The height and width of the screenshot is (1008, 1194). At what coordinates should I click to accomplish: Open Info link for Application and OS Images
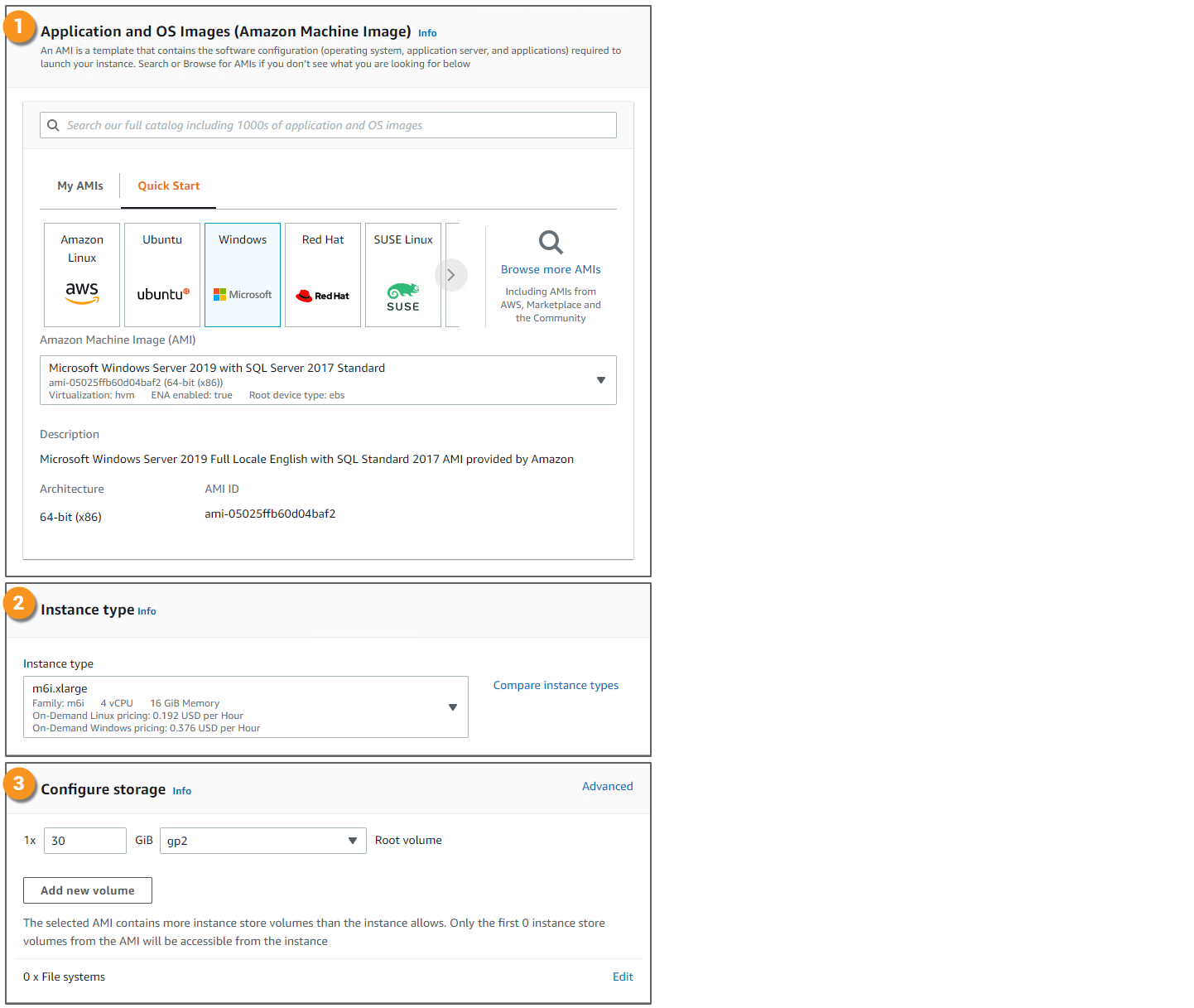[427, 33]
